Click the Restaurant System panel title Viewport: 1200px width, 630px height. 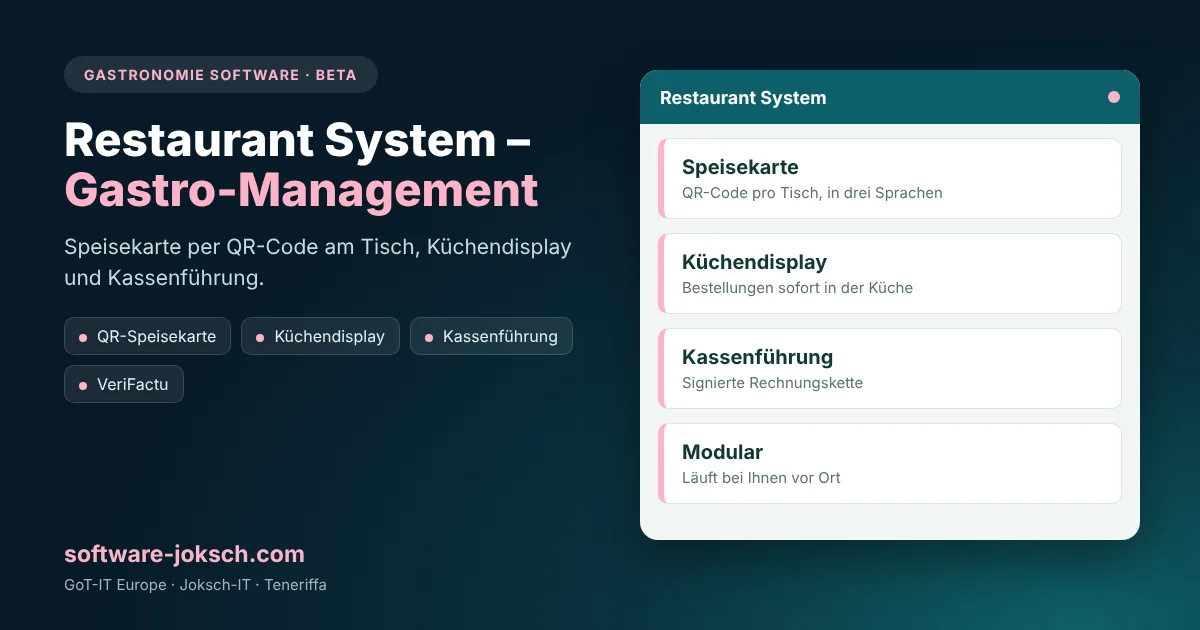743,98
